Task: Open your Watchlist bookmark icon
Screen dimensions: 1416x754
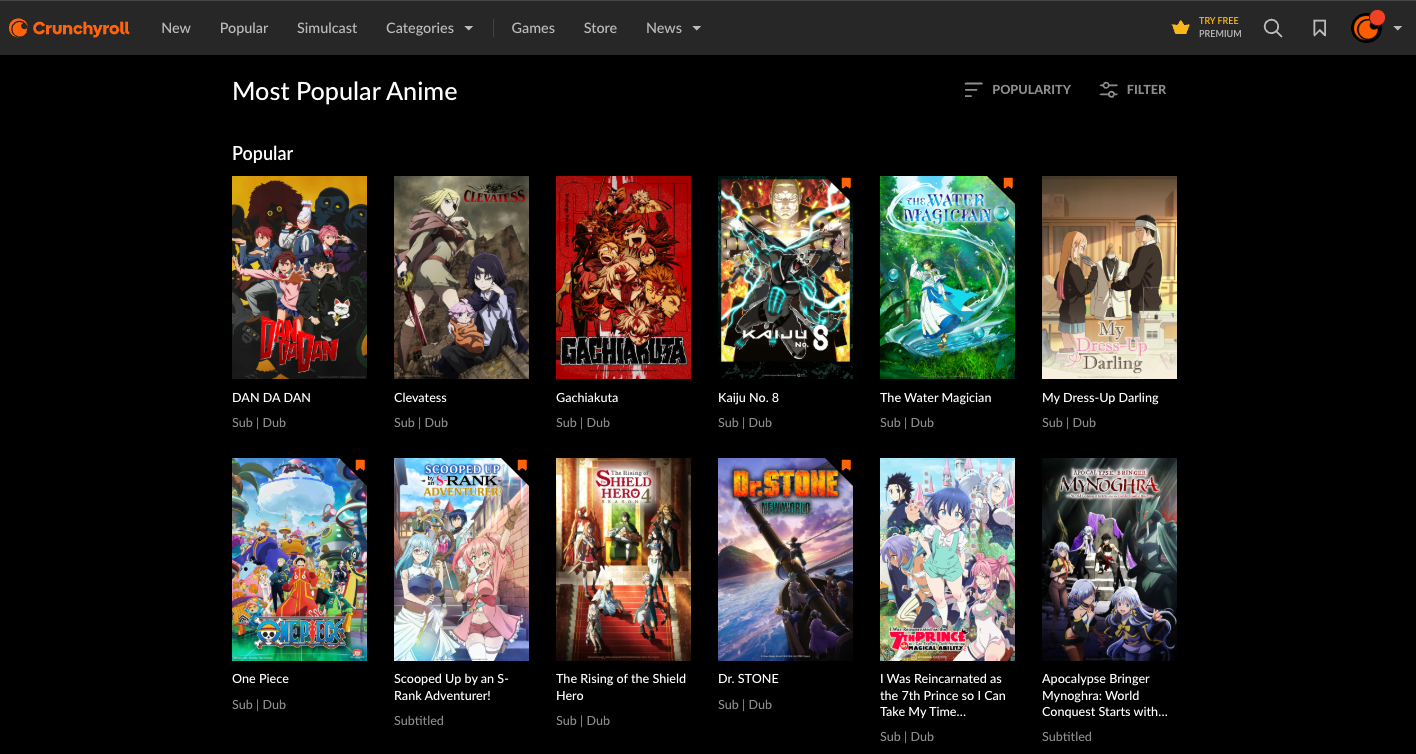Action: [1320, 27]
